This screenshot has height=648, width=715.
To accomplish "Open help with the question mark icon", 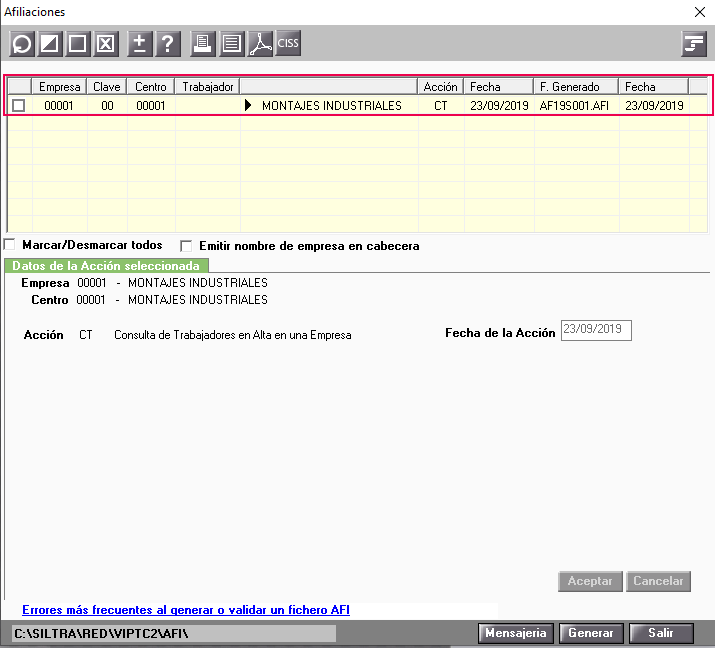I will pyautogui.click(x=168, y=44).
